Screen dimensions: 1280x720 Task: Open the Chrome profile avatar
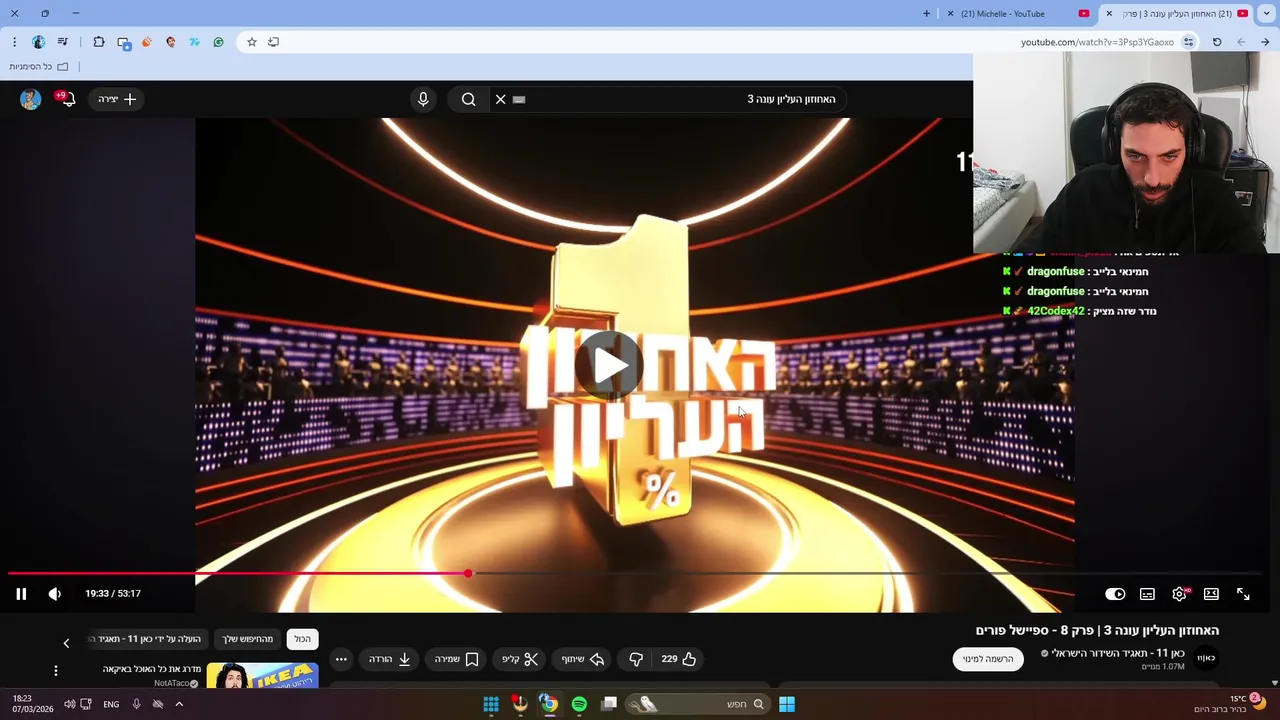click(38, 42)
